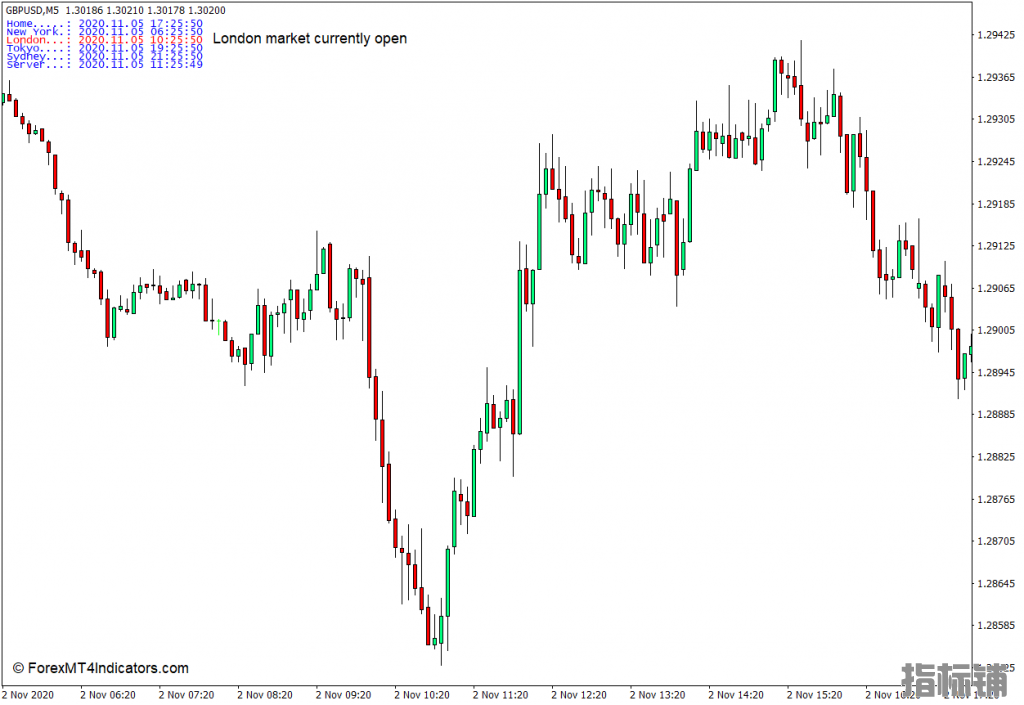This screenshot has width=1024, height=705.
Task: Click the '2 Nov 13:20' time label
Action: click(657, 695)
